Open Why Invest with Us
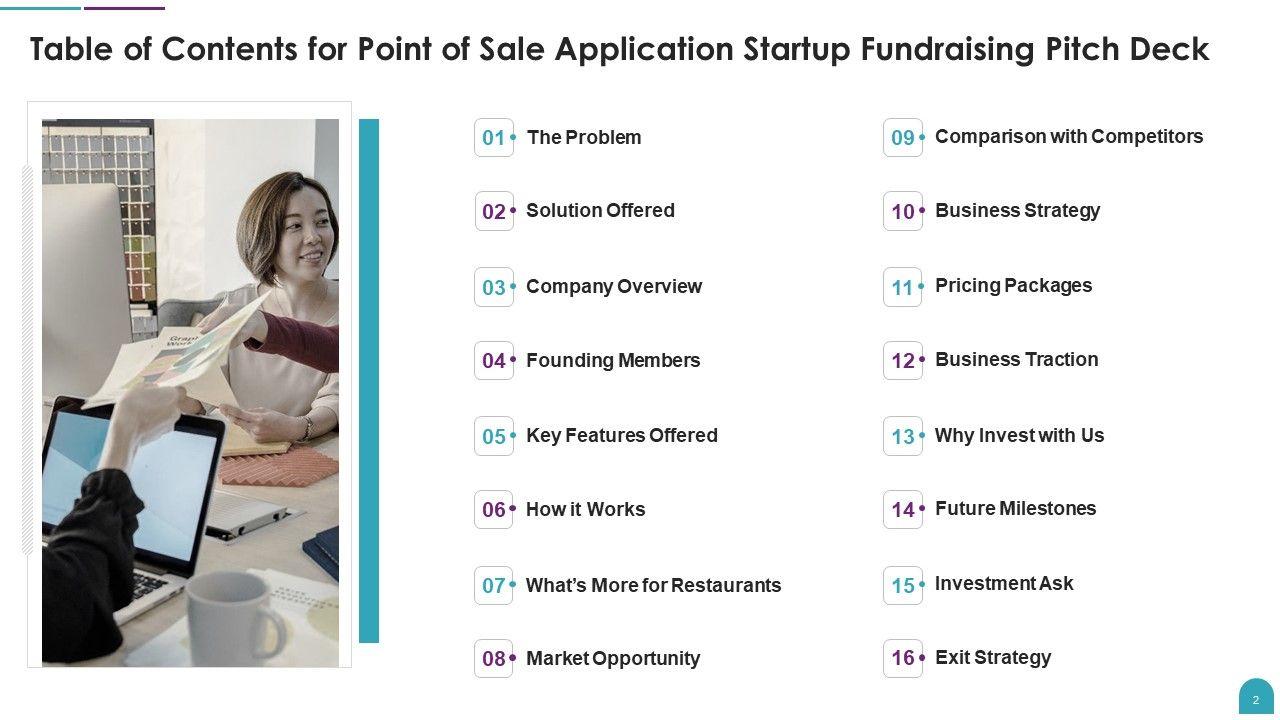1280x720 pixels. [1019, 435]
